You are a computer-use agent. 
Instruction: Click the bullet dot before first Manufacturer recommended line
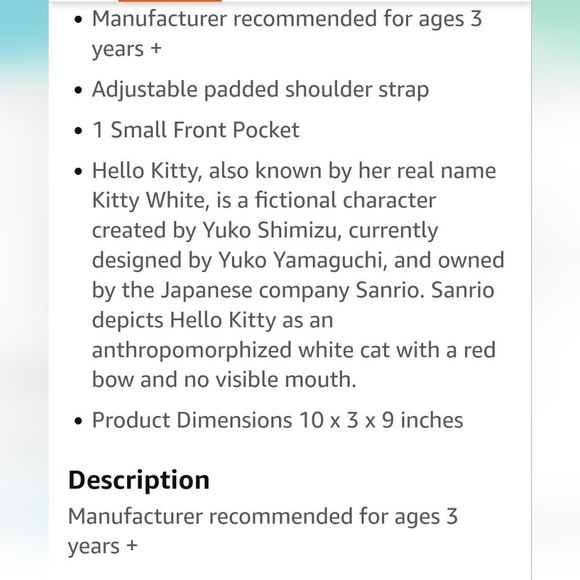tap(78, 19)
